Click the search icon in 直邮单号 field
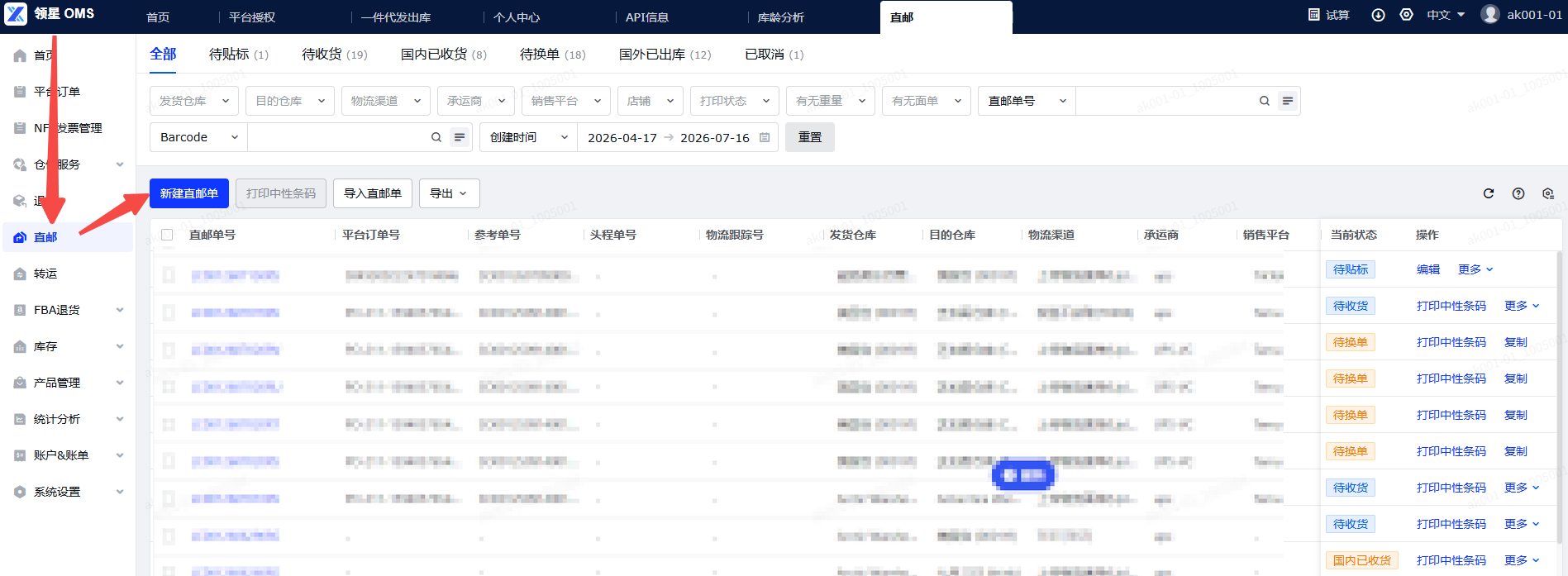 [x=1264, y=101]
